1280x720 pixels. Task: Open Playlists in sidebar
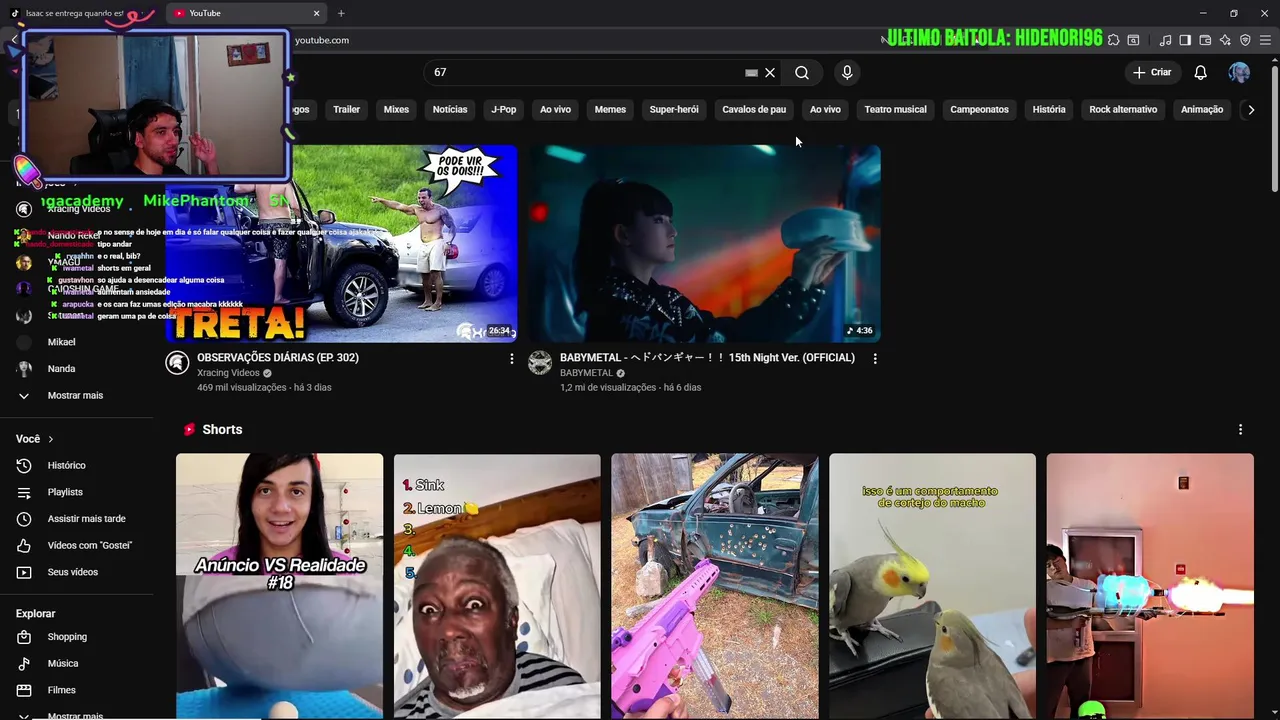(65, 492)
